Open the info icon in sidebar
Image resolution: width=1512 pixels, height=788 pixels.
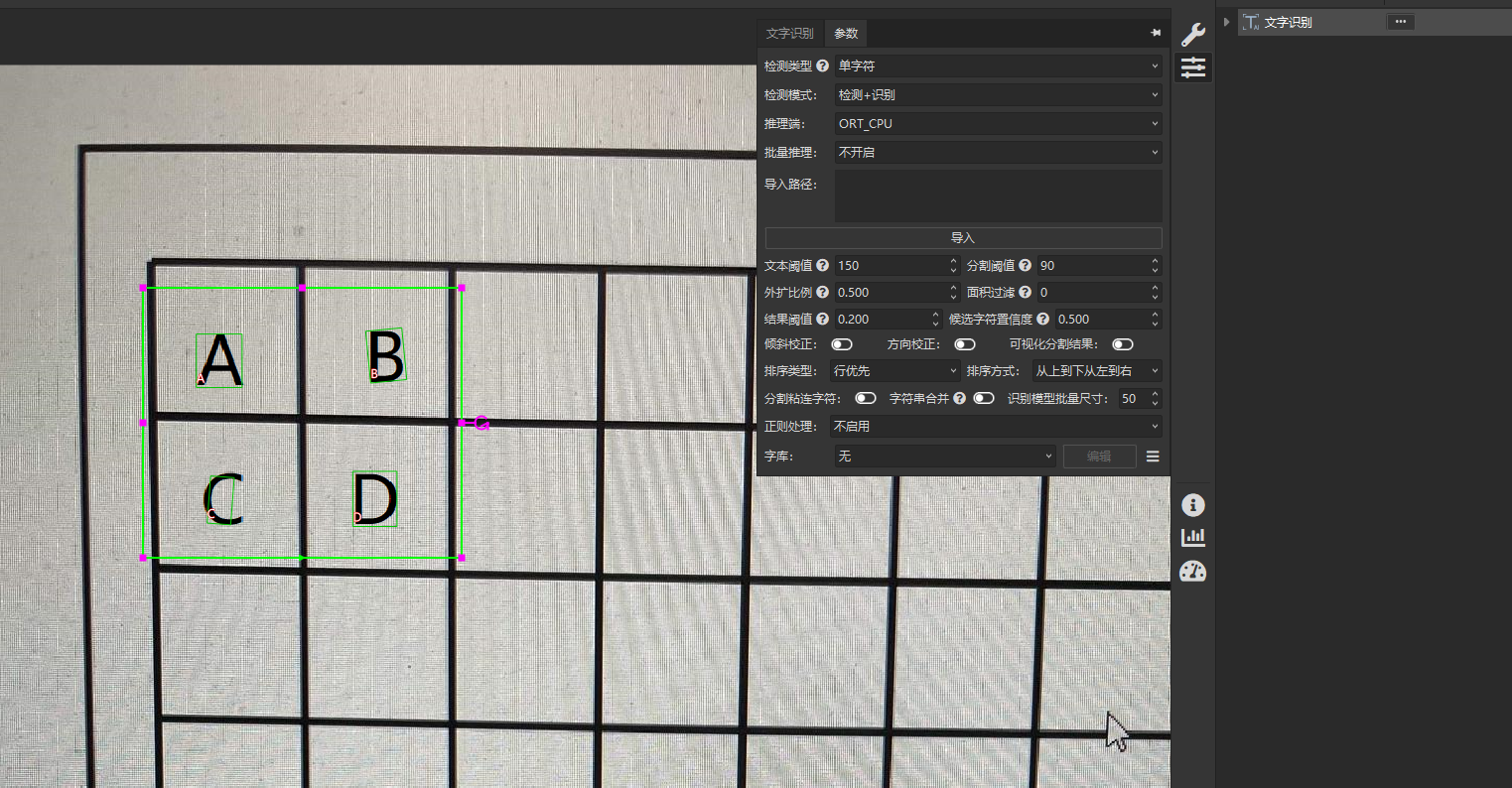[x=1192, y=505]
